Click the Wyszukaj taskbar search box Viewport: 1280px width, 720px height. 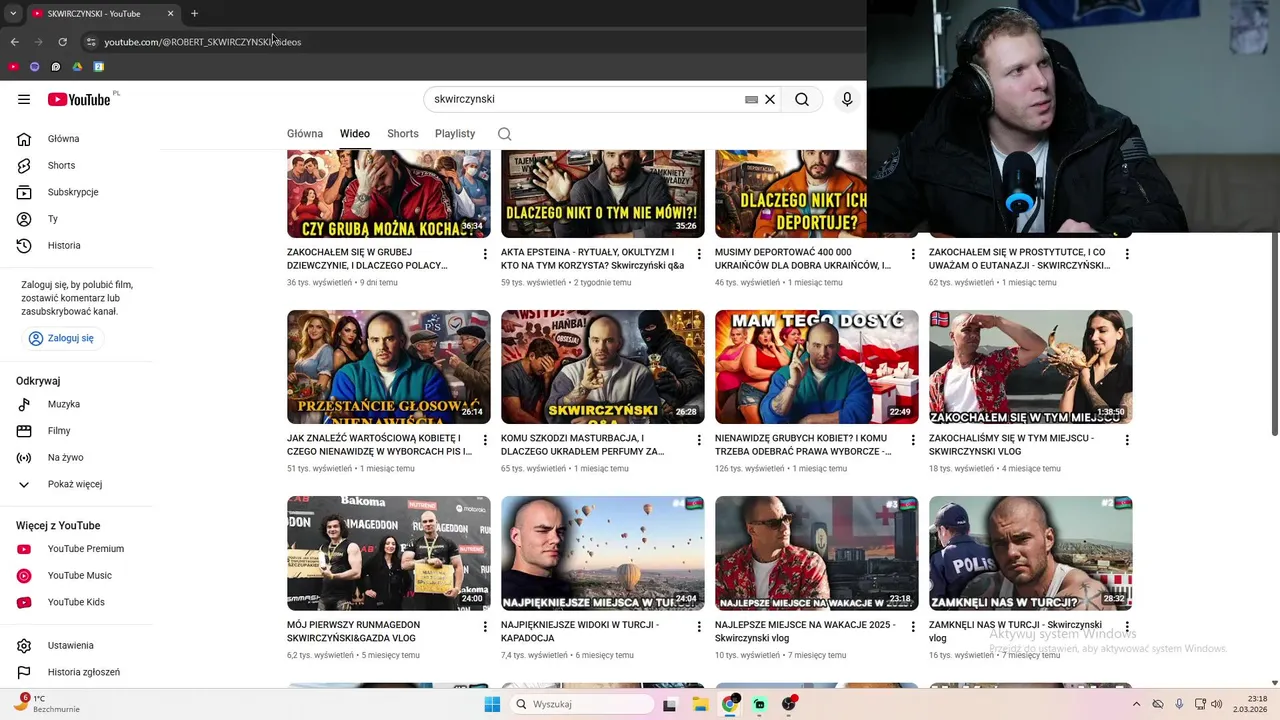[583, 704]
